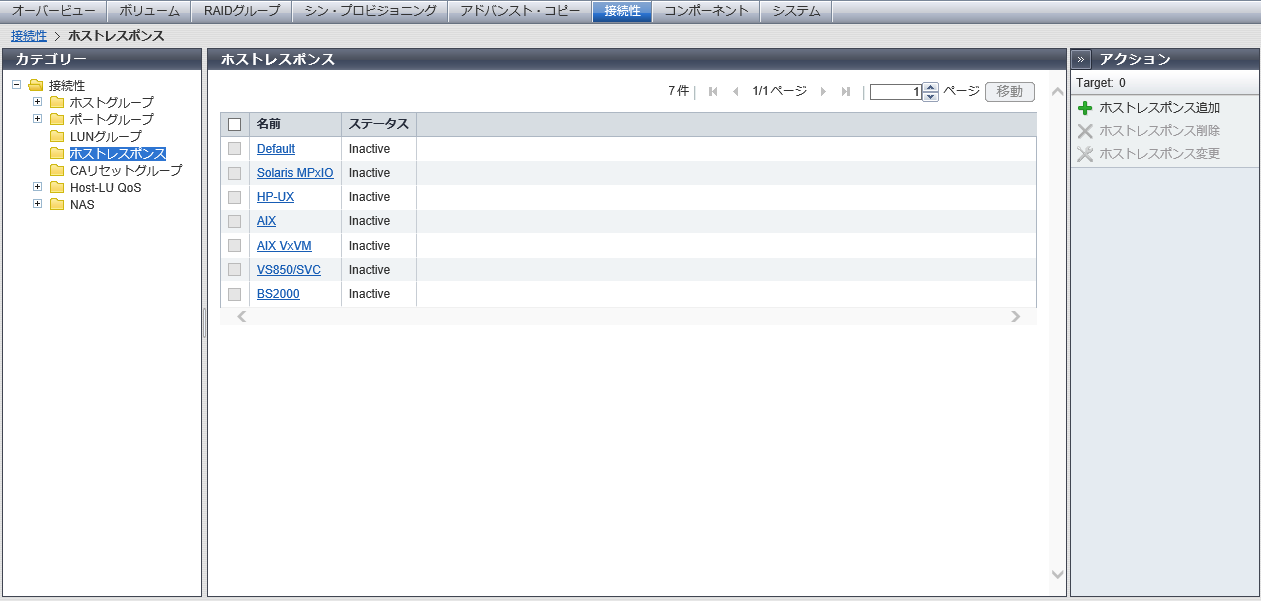Switch to the RAIDグループ tab

coord(242,11)
